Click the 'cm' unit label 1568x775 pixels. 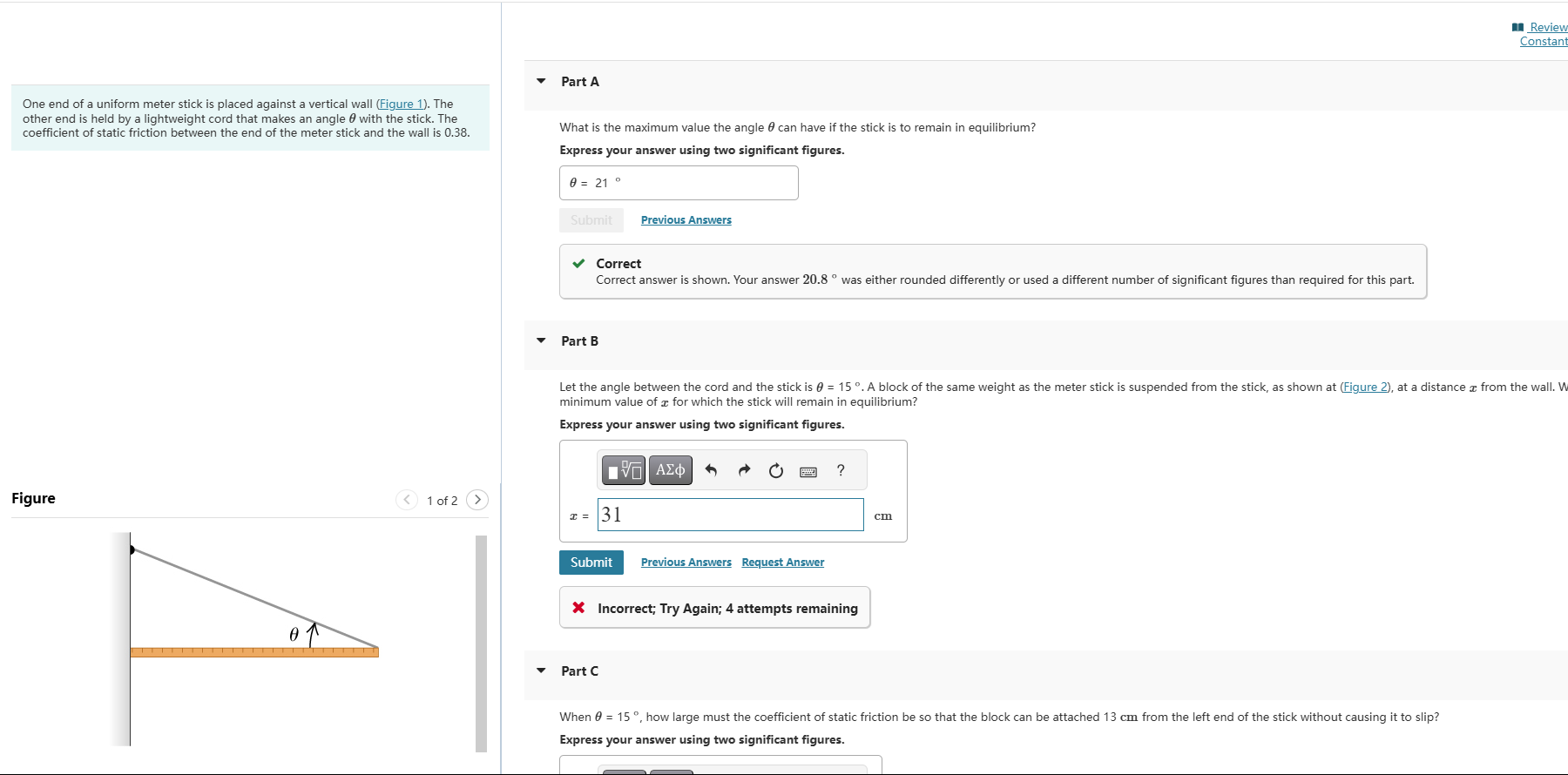pyautogui.click(x=883, y=516)
